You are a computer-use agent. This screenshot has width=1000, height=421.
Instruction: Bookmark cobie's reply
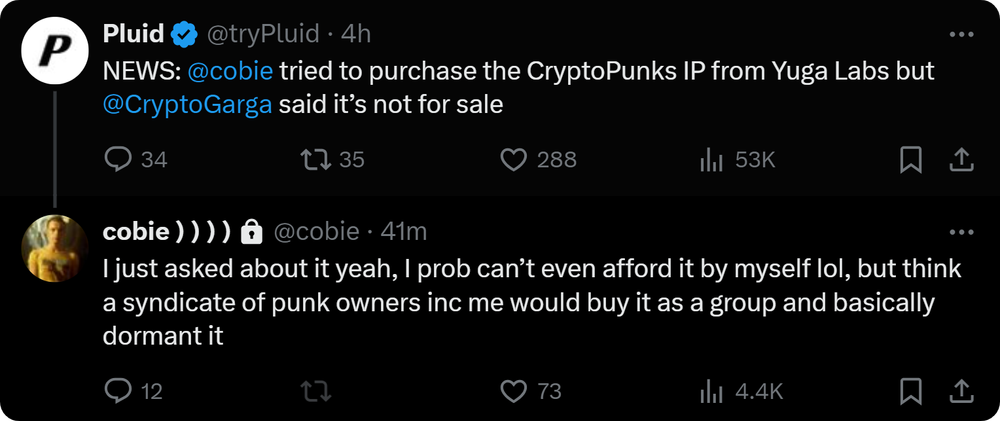[910, 391]
